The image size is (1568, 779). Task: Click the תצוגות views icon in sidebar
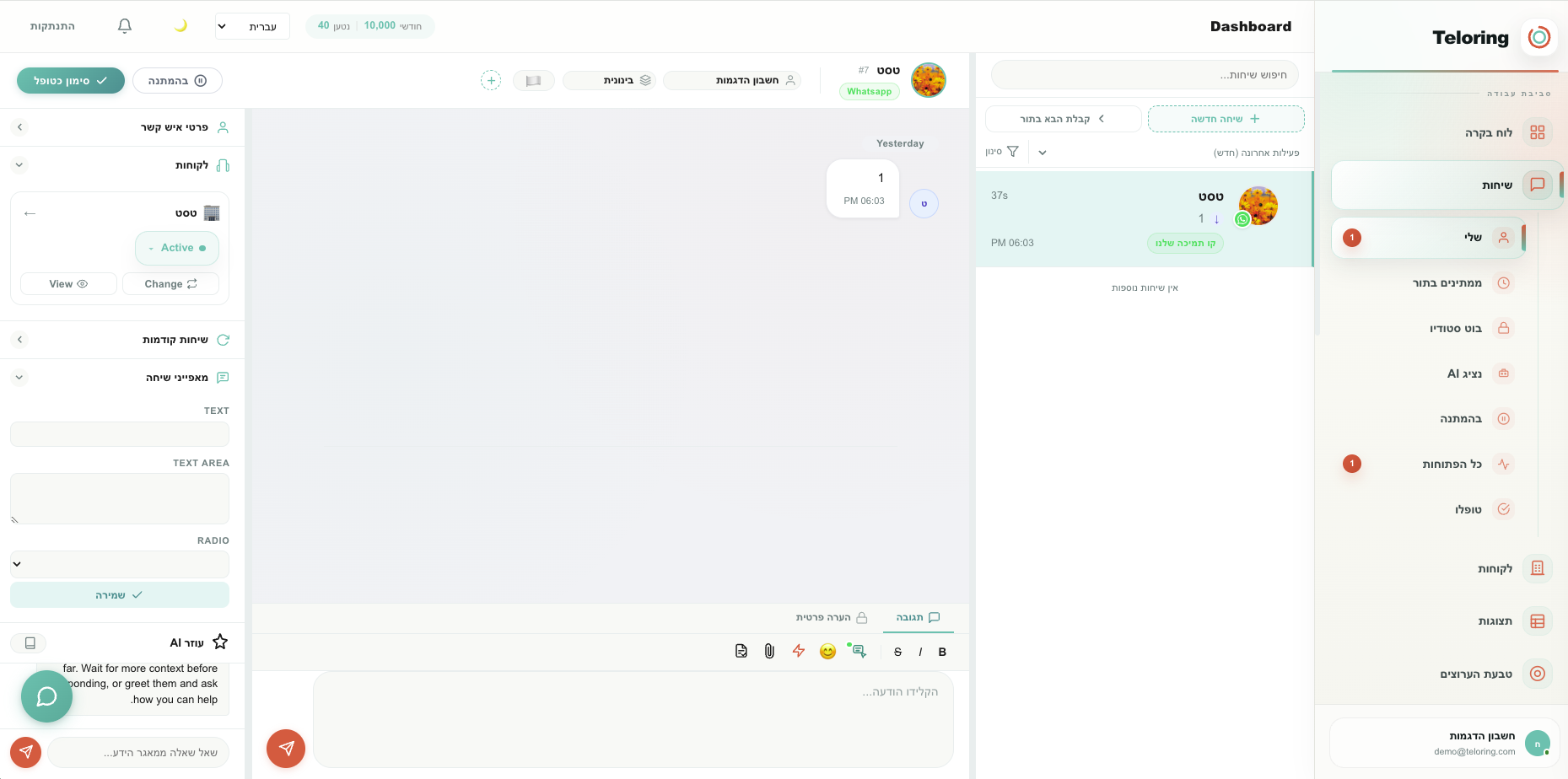pyautogui.click(x=1538, y=621)
